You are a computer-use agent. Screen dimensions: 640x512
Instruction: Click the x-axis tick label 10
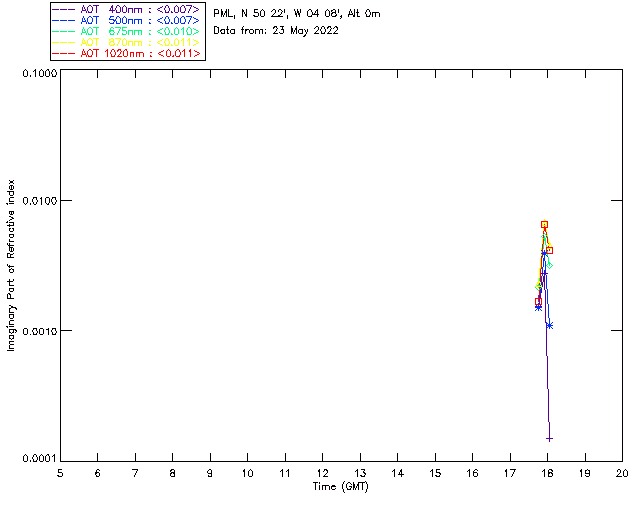click(x=247, y=474)
